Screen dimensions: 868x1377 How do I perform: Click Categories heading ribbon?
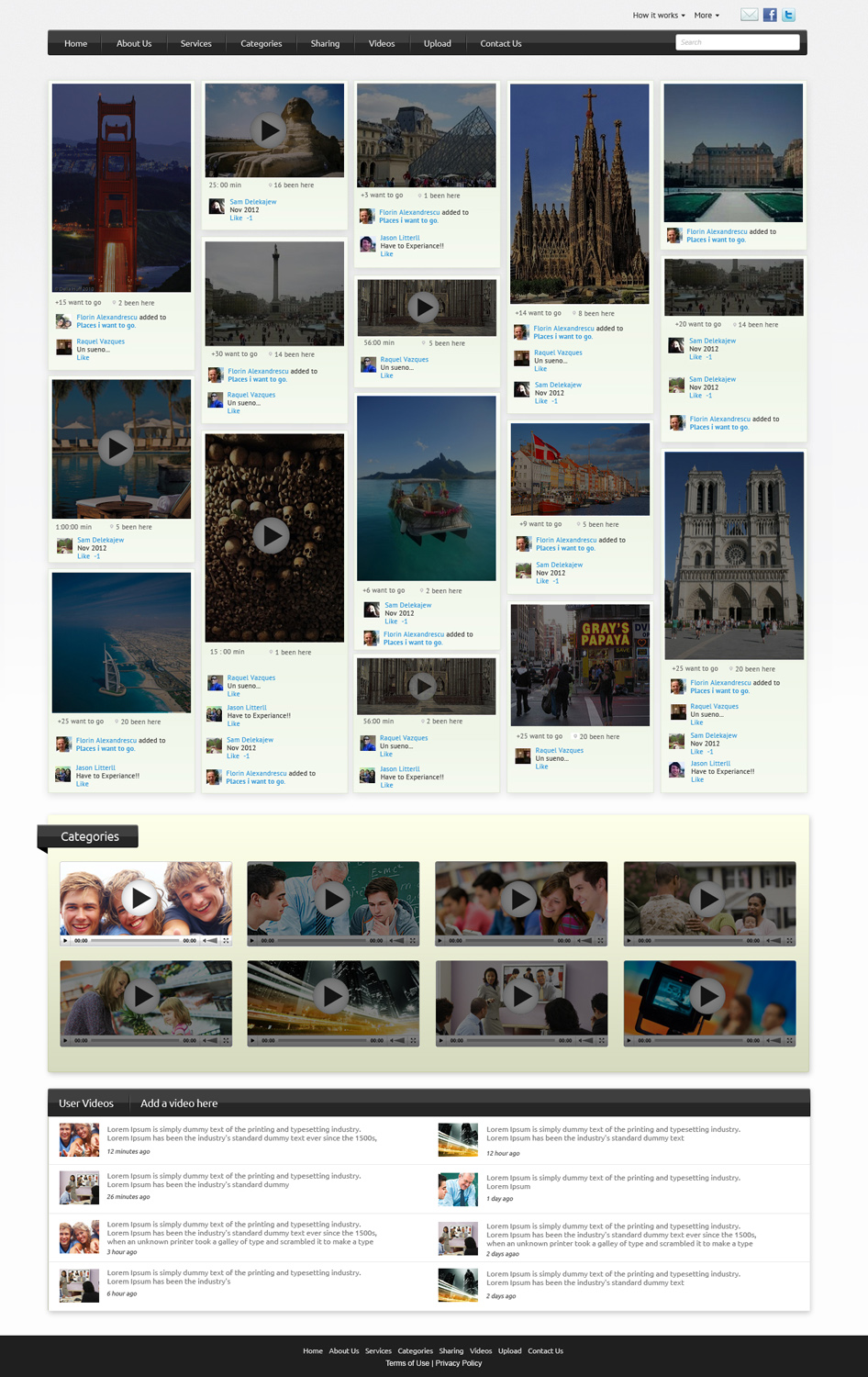coord(89,836)
